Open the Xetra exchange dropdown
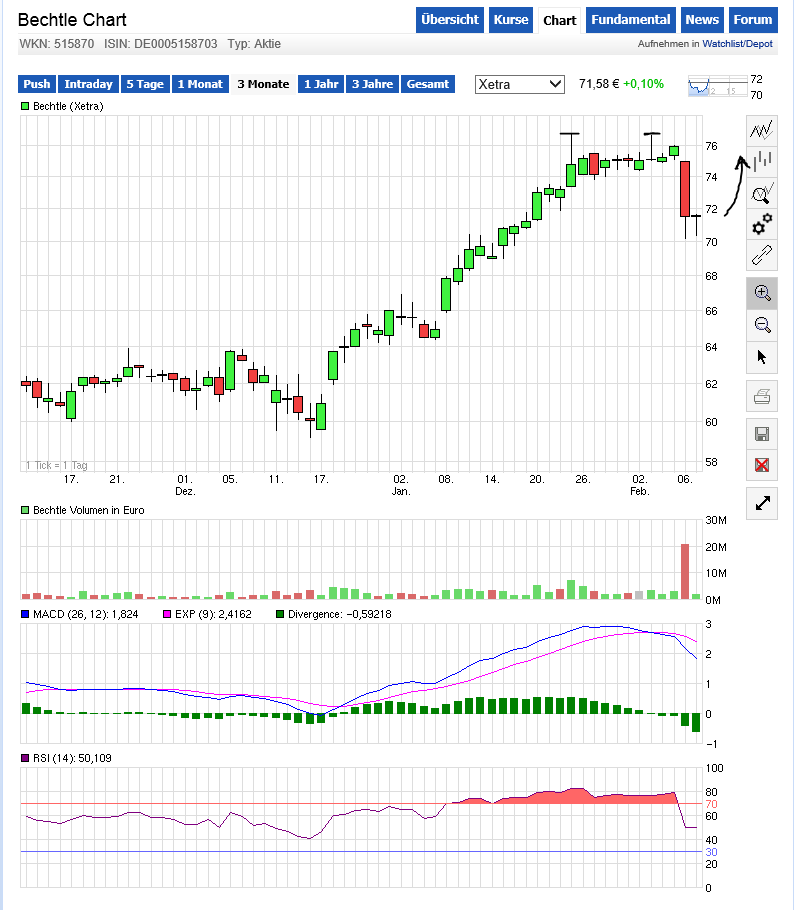The height and width of the screenshot is (910, 794). pos(519,84)
